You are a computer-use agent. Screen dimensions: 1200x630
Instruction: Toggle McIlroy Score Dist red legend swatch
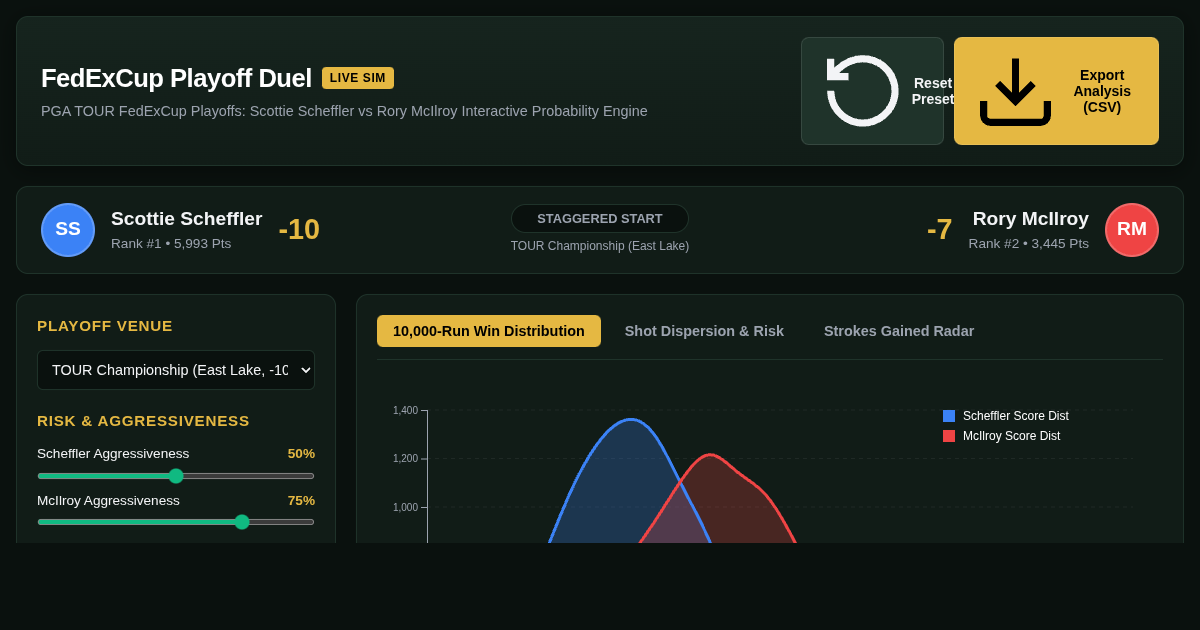[x=949, y=436]
